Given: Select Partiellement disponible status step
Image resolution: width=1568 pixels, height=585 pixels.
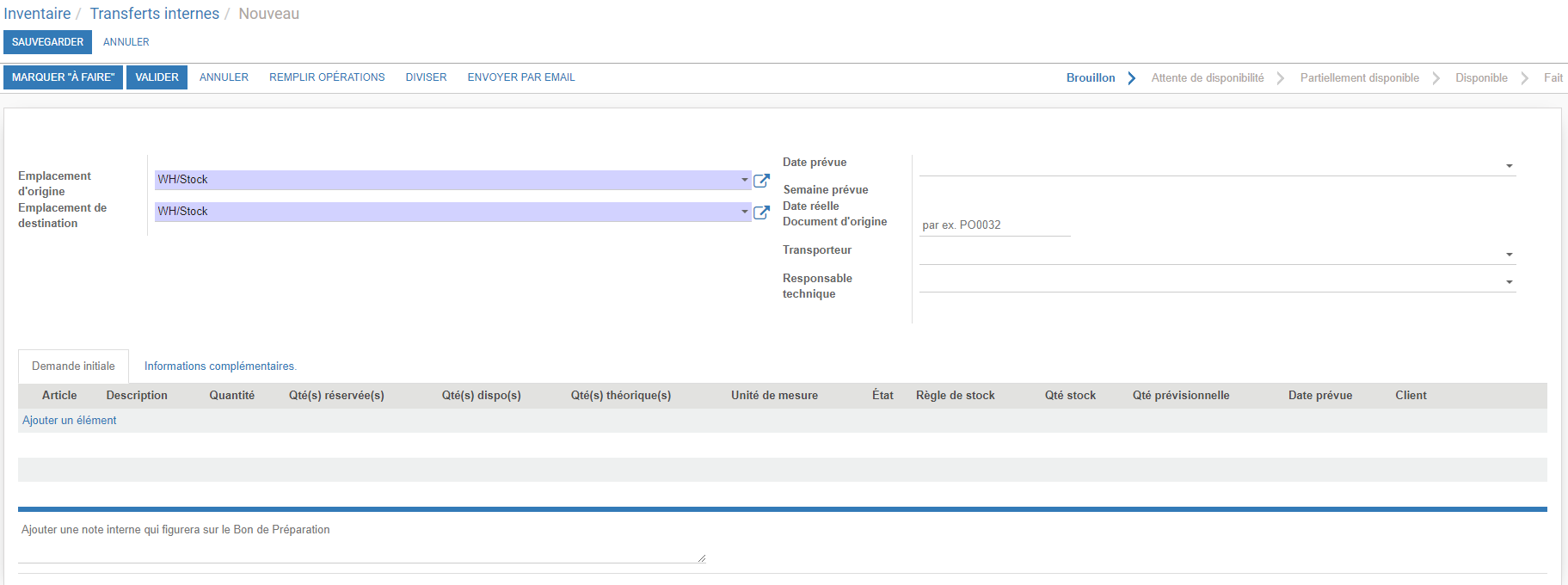Looking at the screenshot, I should pyautogui.click(x=1360, y=78).
